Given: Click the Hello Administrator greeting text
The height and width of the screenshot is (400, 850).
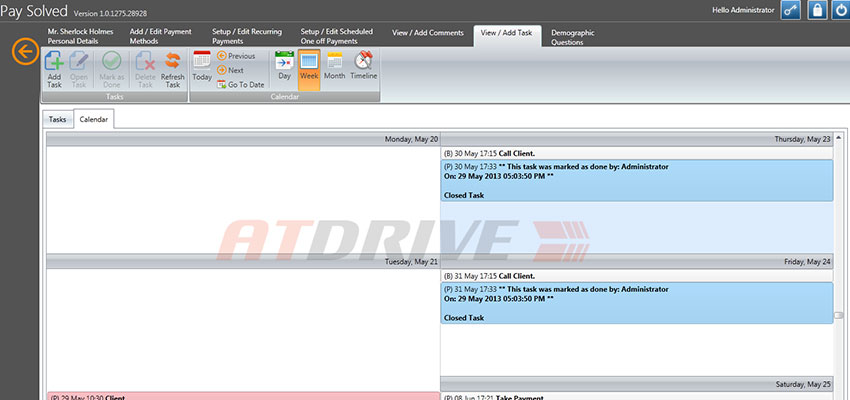Looking at the screenshot, I should click(743, 10).
